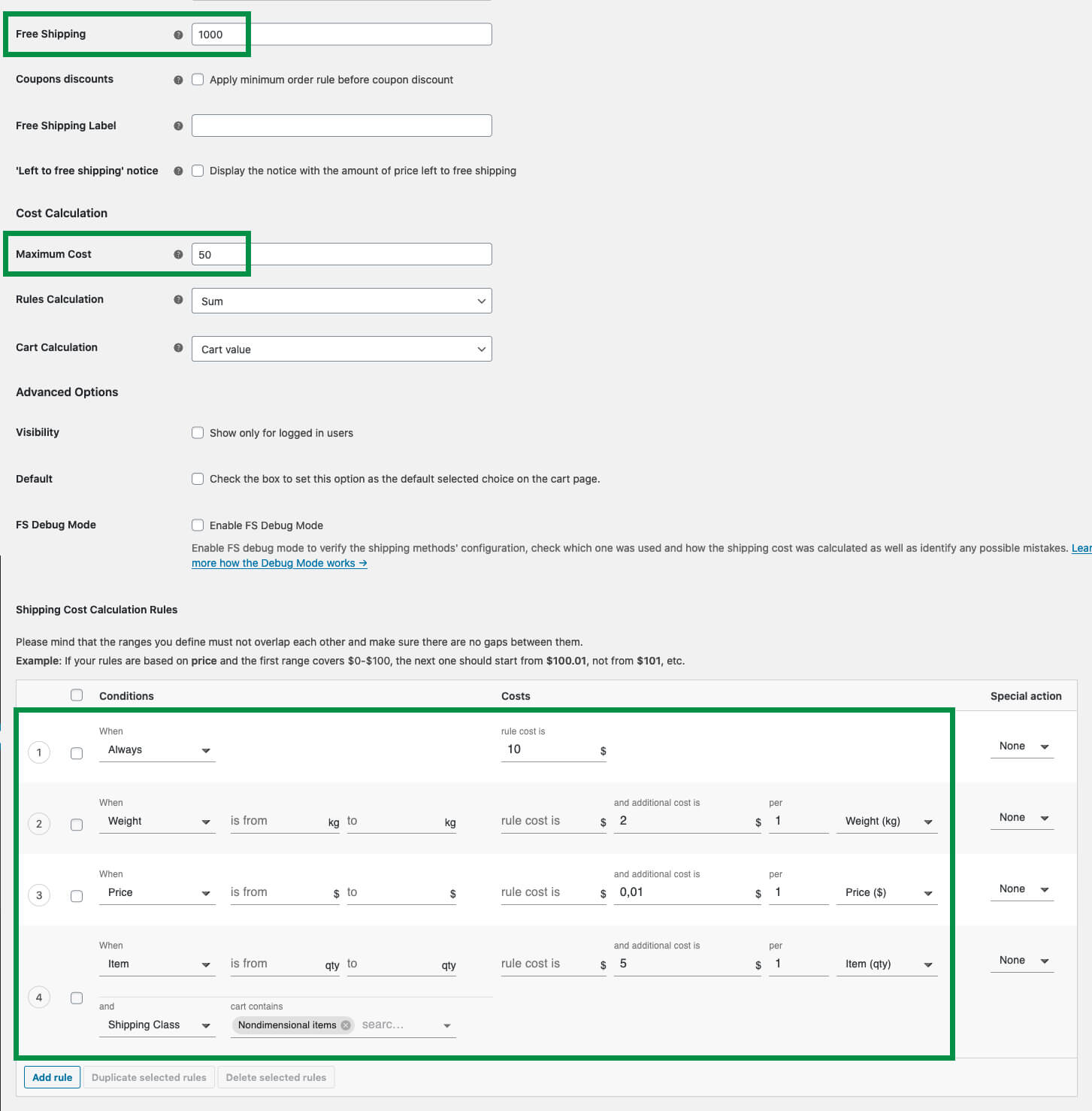
Task: Click the Maximum Cost input field
Action: (342, 254)
